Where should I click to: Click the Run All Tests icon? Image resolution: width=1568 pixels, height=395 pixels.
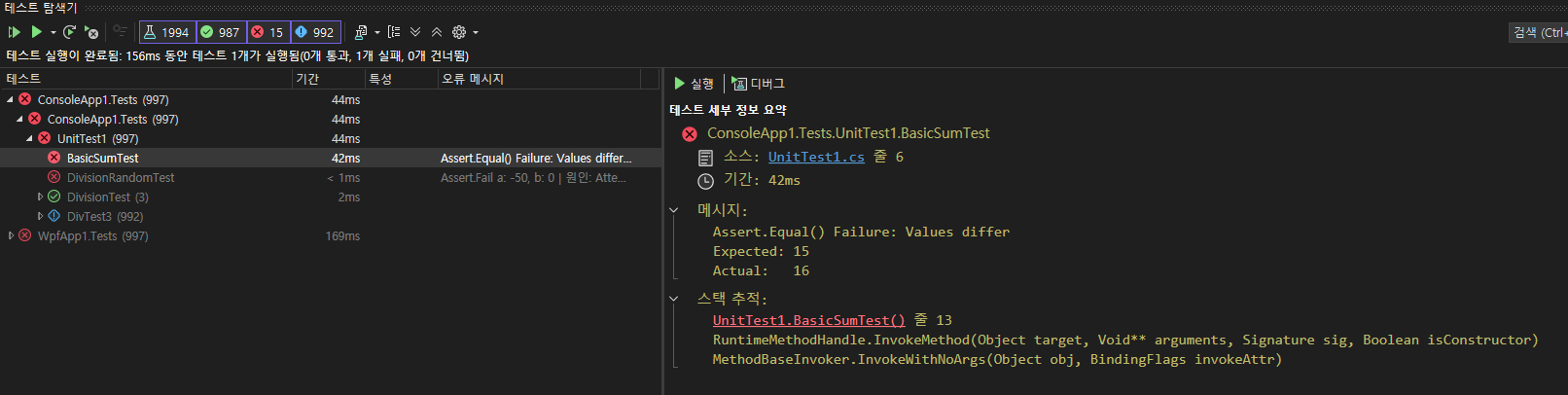pyautogui.click(x=15, y=32)
